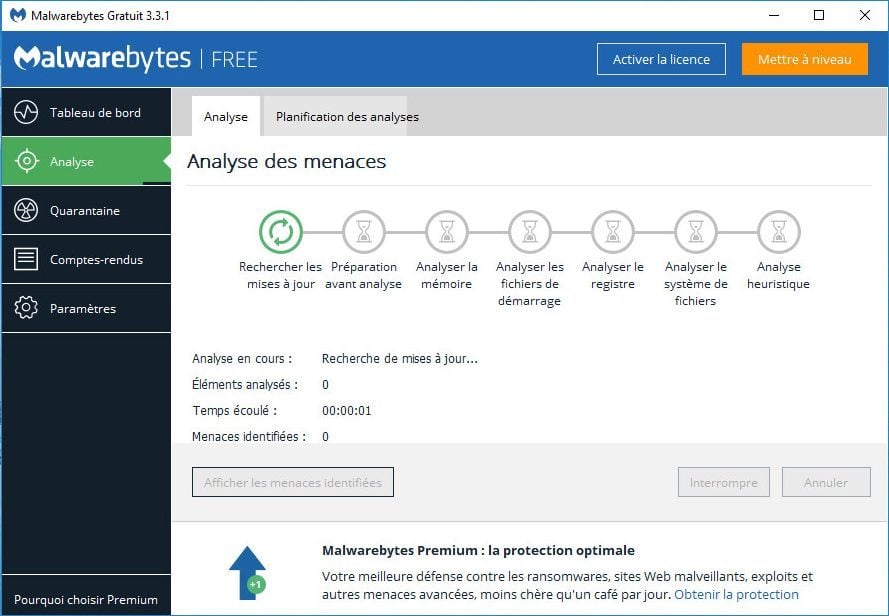Maximize the Malwarebytes window

[x=819, y=15]
